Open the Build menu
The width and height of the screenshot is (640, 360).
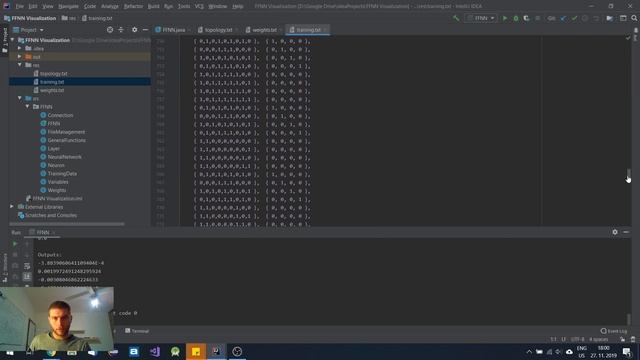154,6
